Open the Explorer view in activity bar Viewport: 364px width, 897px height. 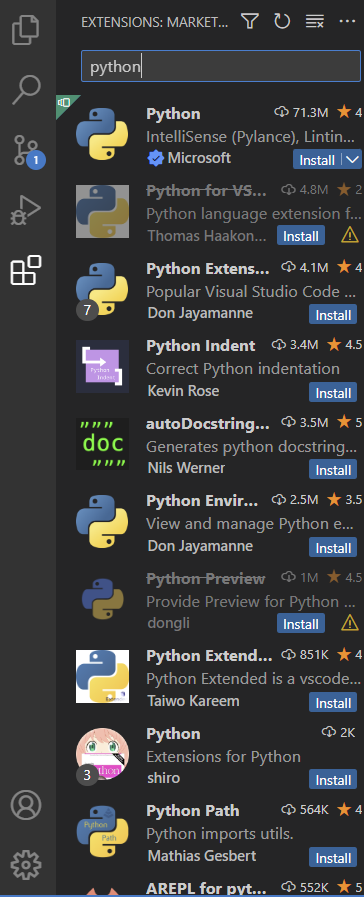[26, 30]
